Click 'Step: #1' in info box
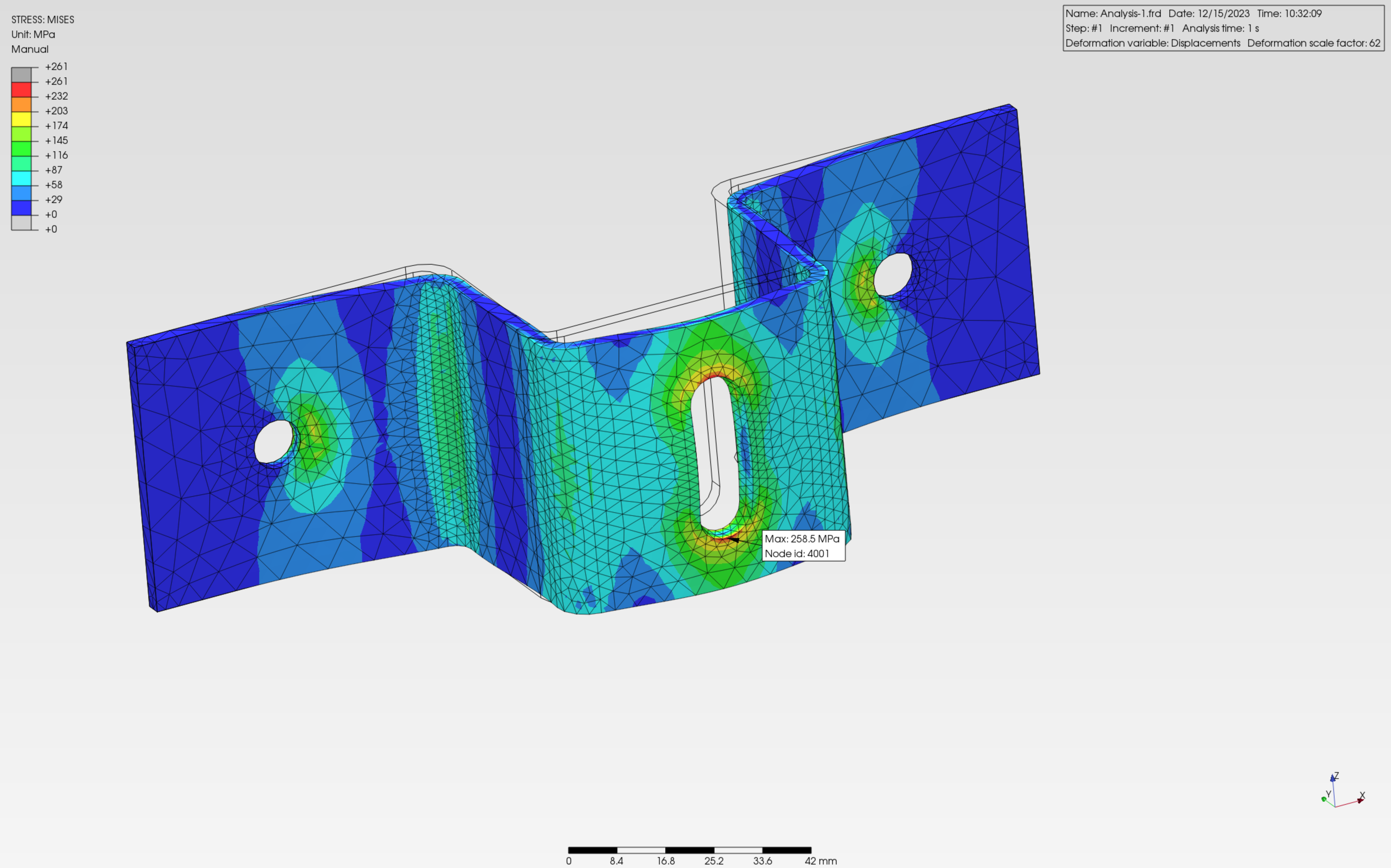1391x868 pixels. click(1084, 28)
